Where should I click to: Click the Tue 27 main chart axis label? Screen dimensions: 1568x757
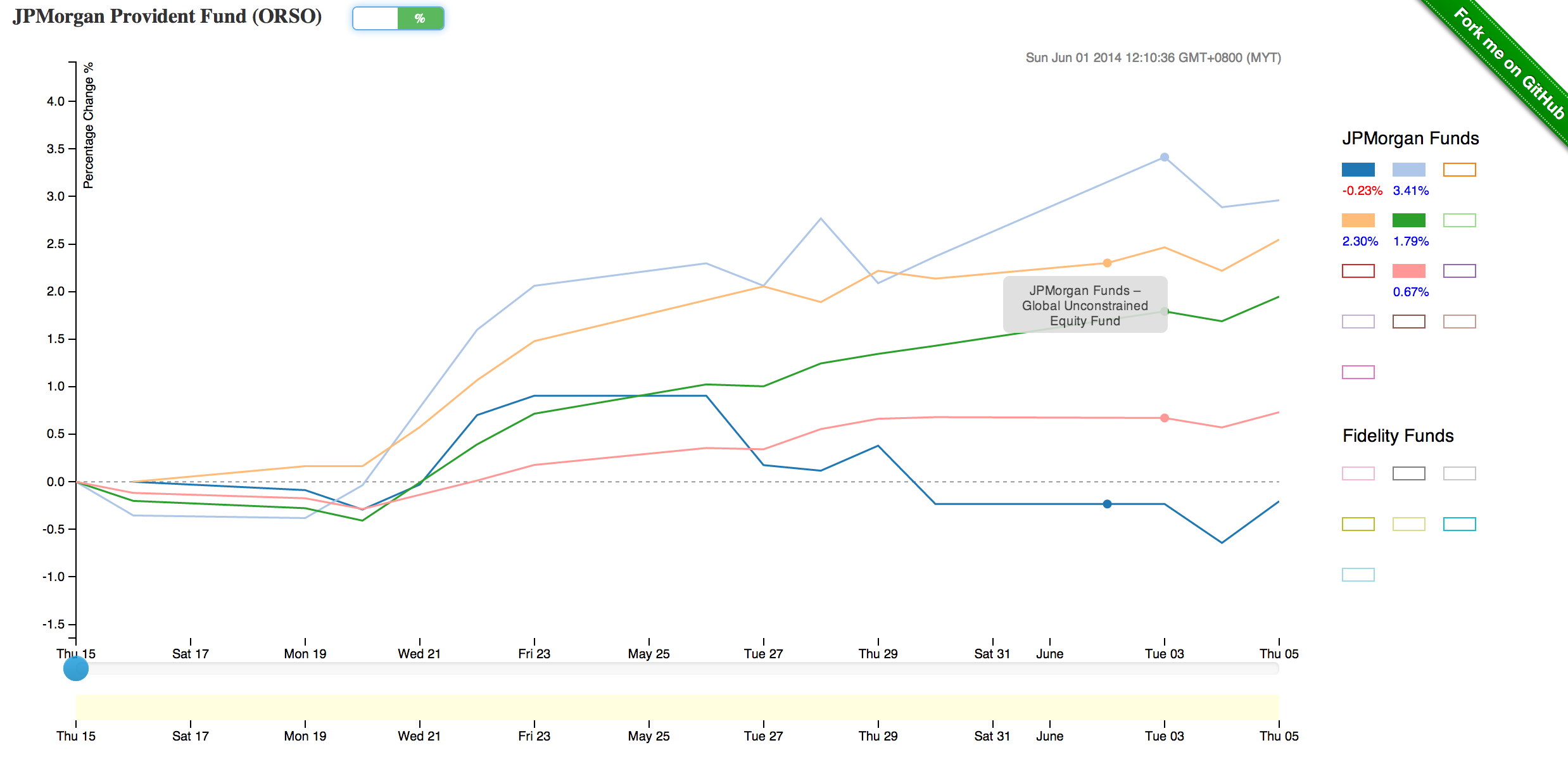click(763, 654)
